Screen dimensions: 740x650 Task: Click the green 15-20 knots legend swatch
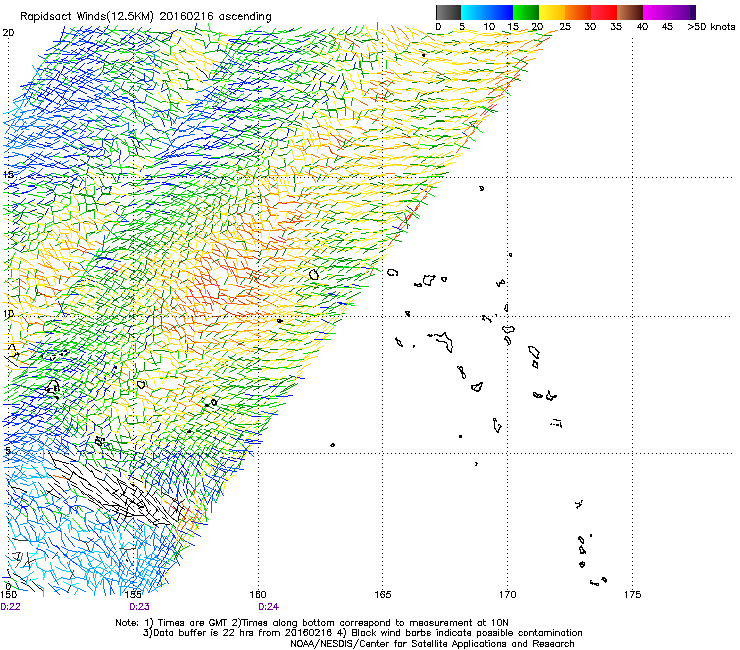[526, 12]
